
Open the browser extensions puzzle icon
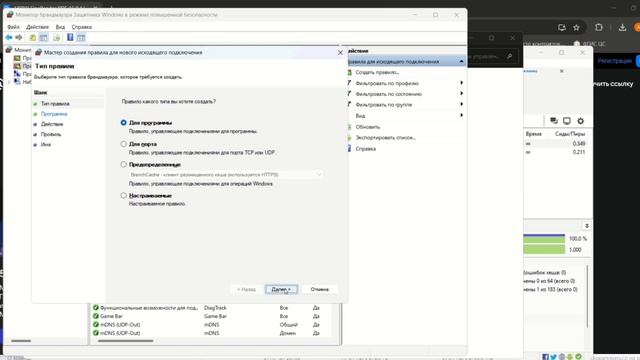tap(599, 27)
